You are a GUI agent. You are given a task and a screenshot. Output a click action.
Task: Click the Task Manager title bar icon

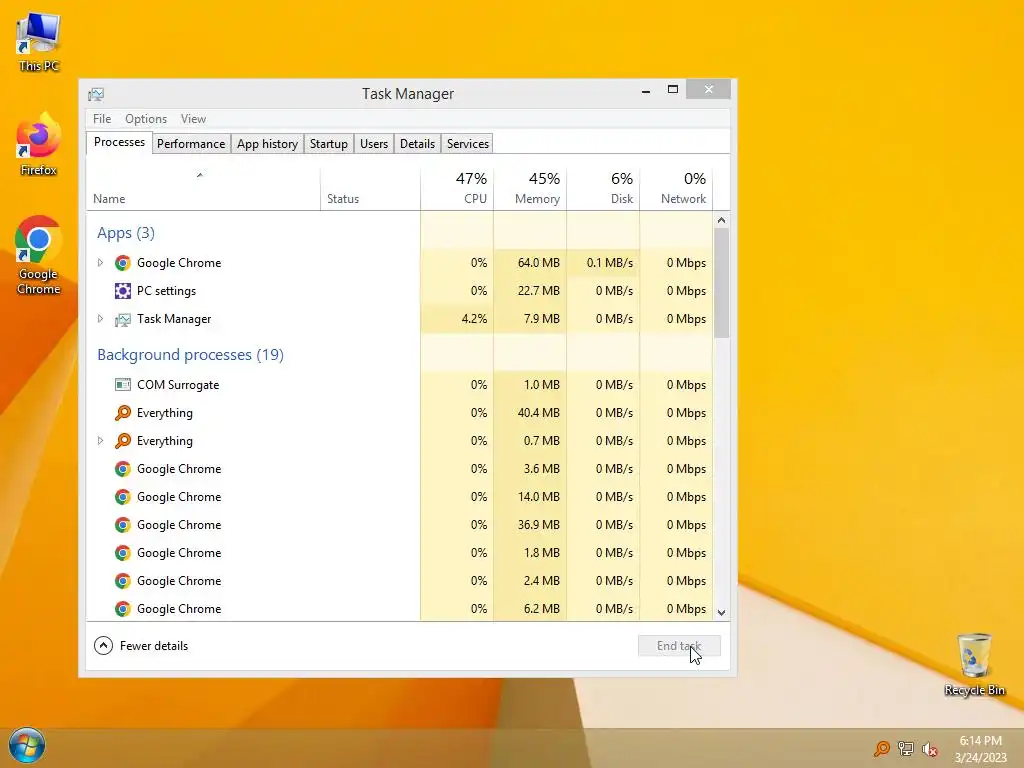(x=96, y=94)
